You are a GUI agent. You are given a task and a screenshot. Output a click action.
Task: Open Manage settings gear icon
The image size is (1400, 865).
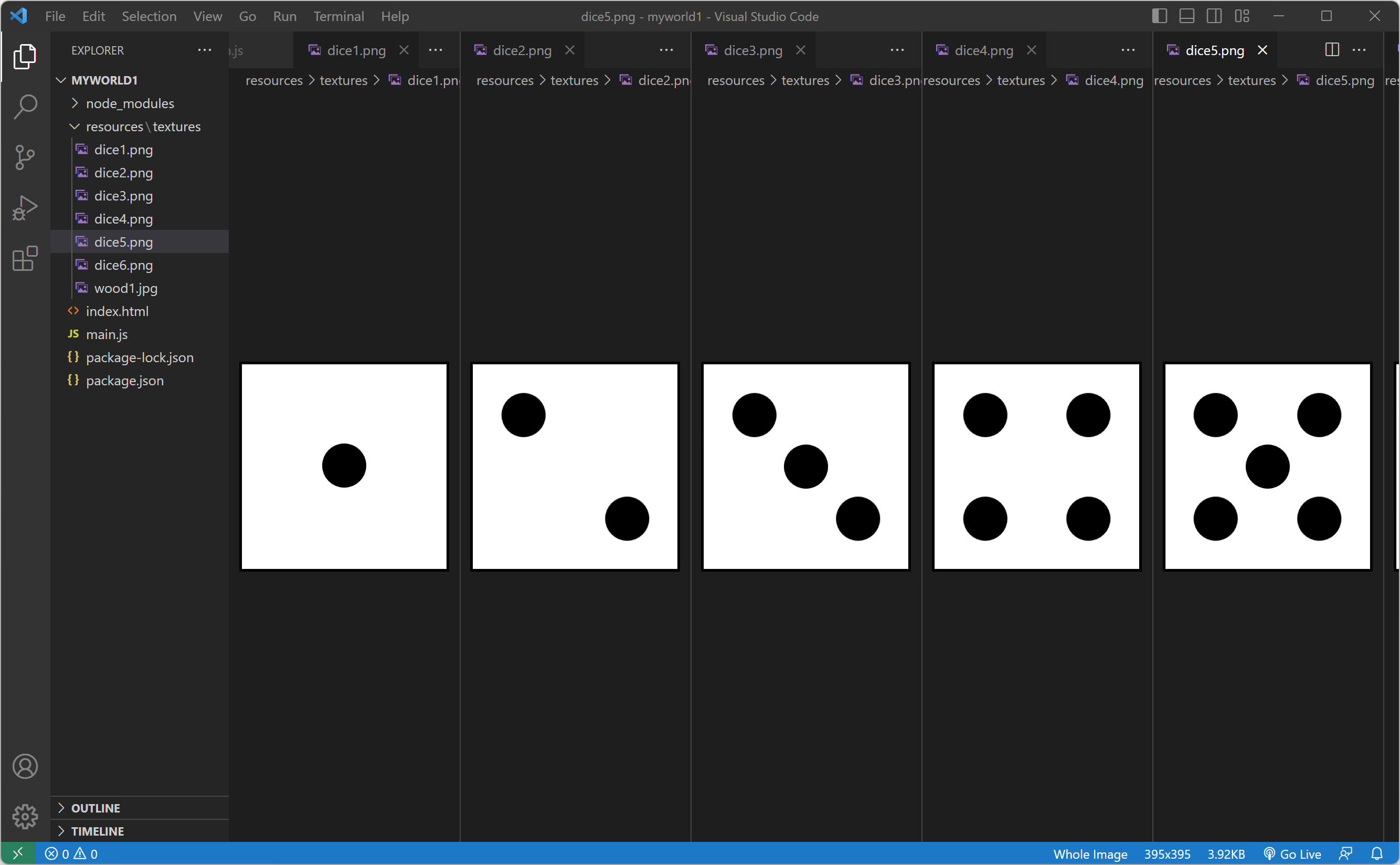point(25,816)
